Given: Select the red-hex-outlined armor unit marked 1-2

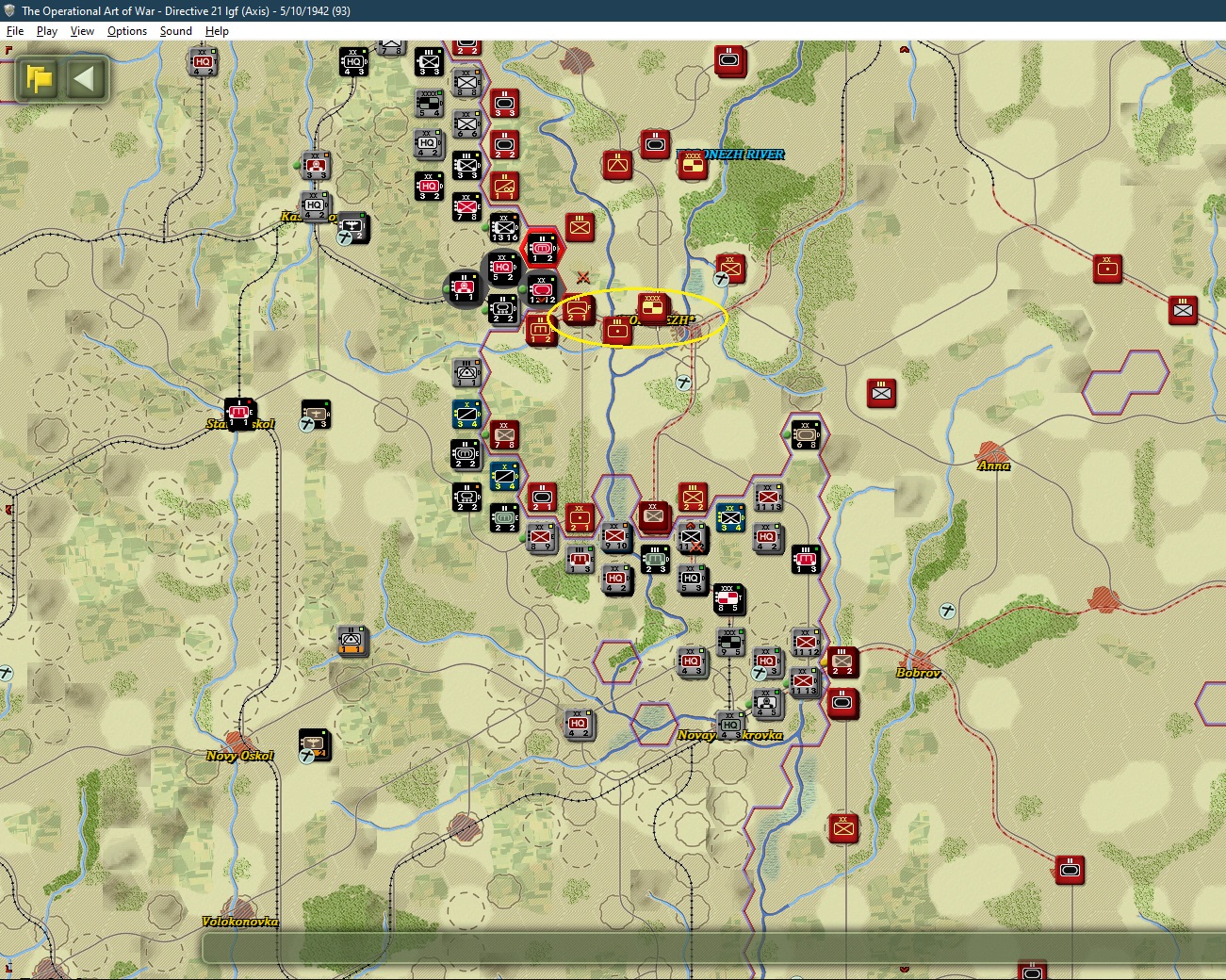Looking at the screenshot, I should (x=542, y=248).
